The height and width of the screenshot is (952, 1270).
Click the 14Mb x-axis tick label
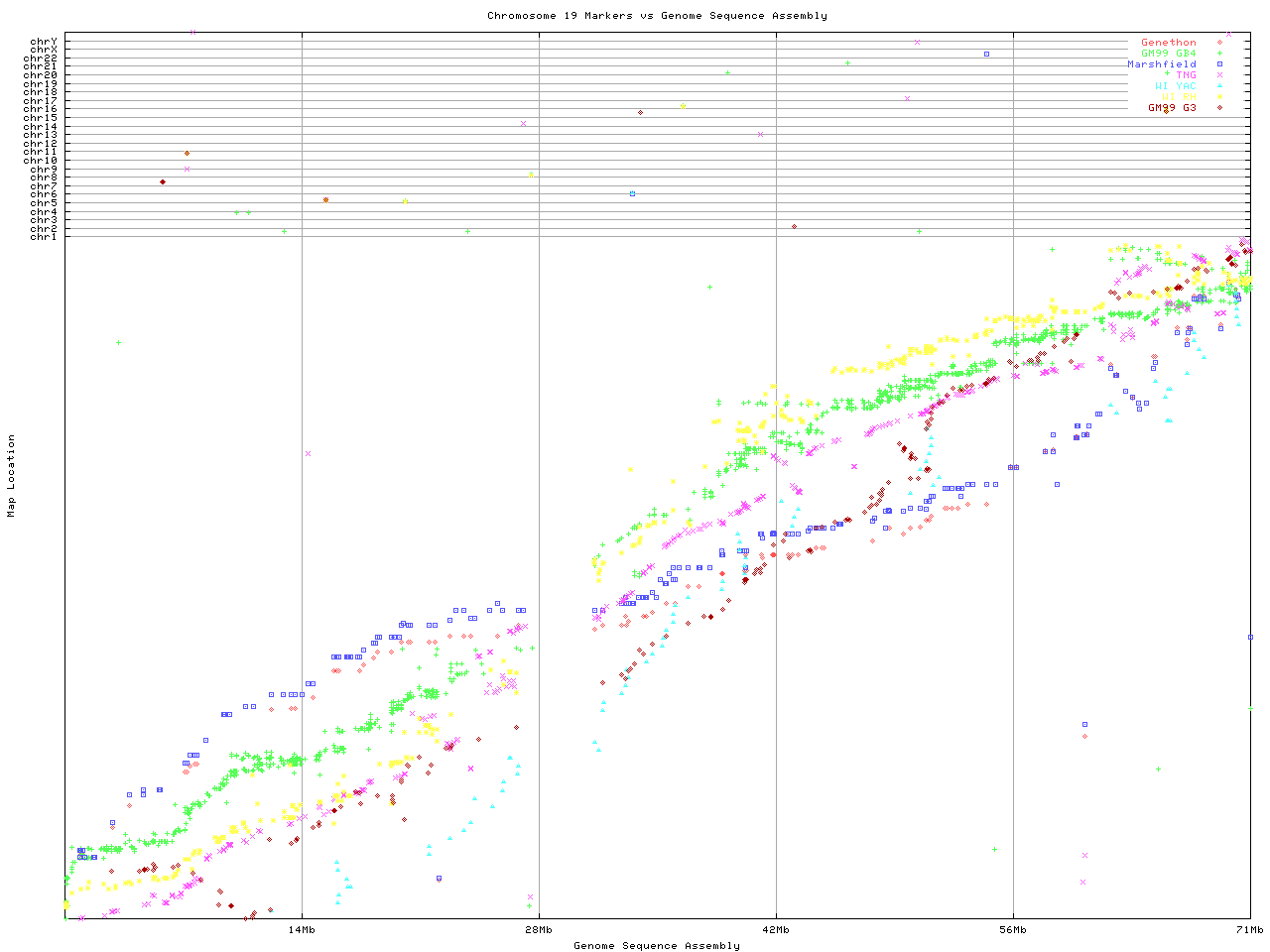pyautogui.click(x=302, y=930)
